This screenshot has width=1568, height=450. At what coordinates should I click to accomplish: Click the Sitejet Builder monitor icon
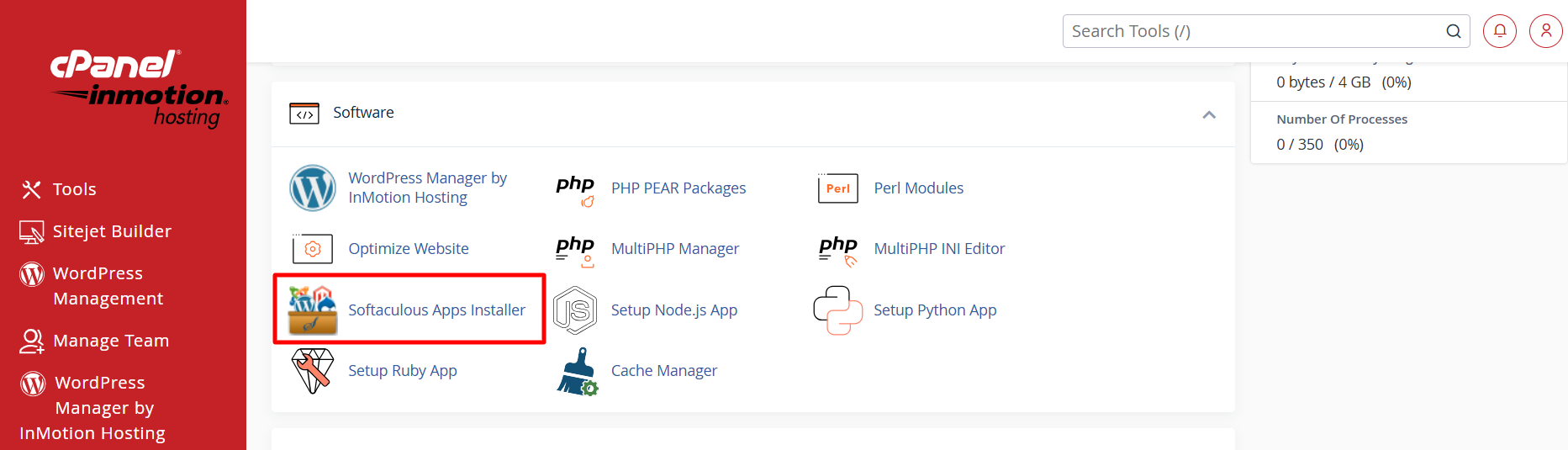(x=32, y=232)
